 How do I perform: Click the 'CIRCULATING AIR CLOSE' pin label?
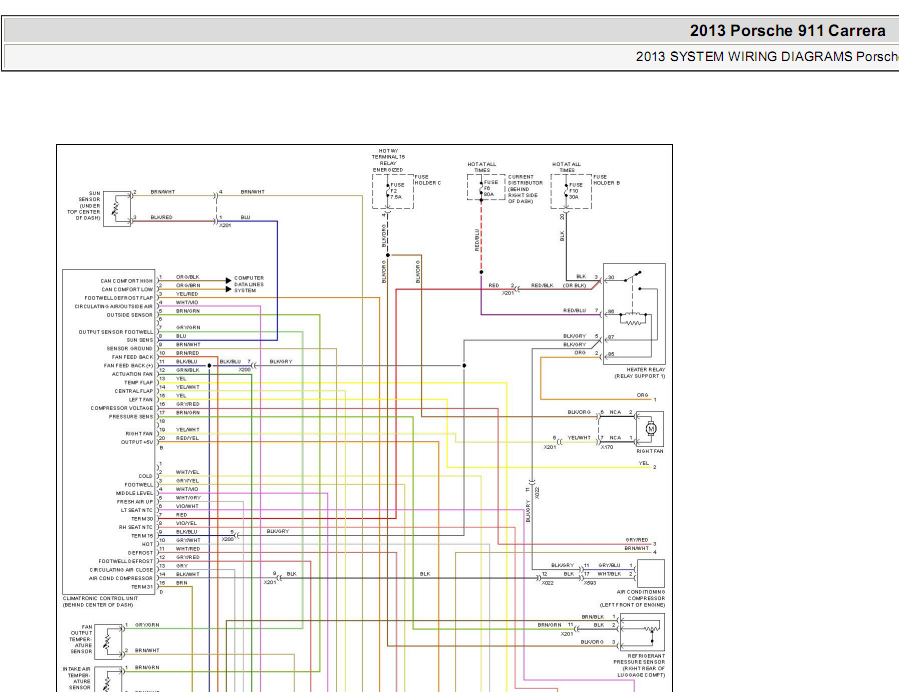coord(121,570)
